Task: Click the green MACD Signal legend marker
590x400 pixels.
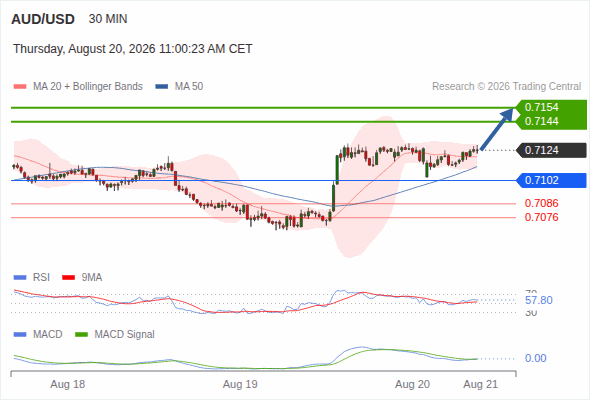Action: click(82, 335)
